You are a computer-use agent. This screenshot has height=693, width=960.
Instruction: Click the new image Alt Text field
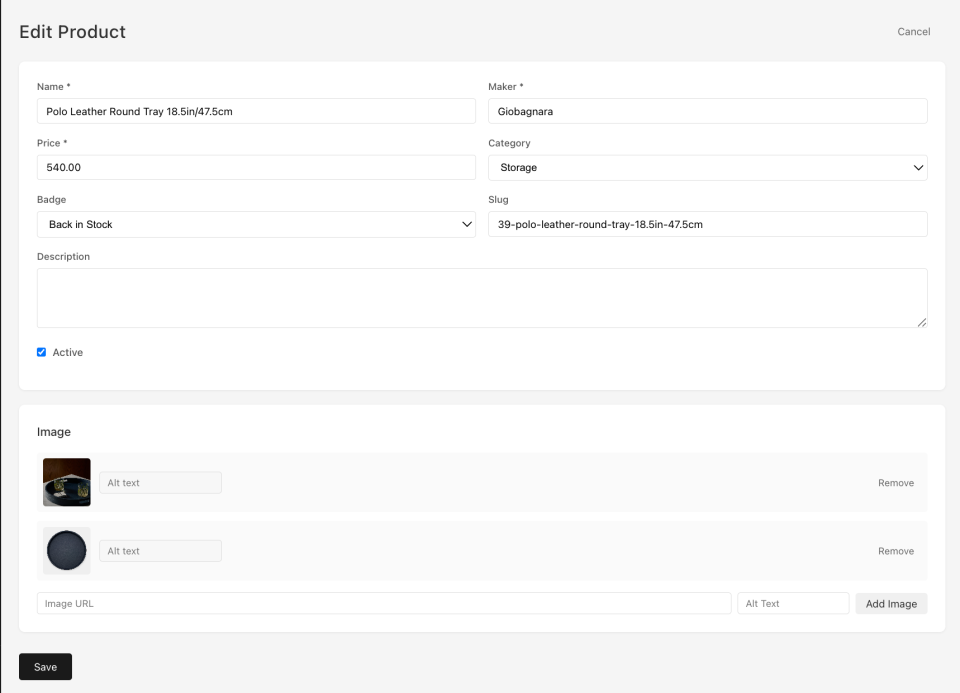793,603
